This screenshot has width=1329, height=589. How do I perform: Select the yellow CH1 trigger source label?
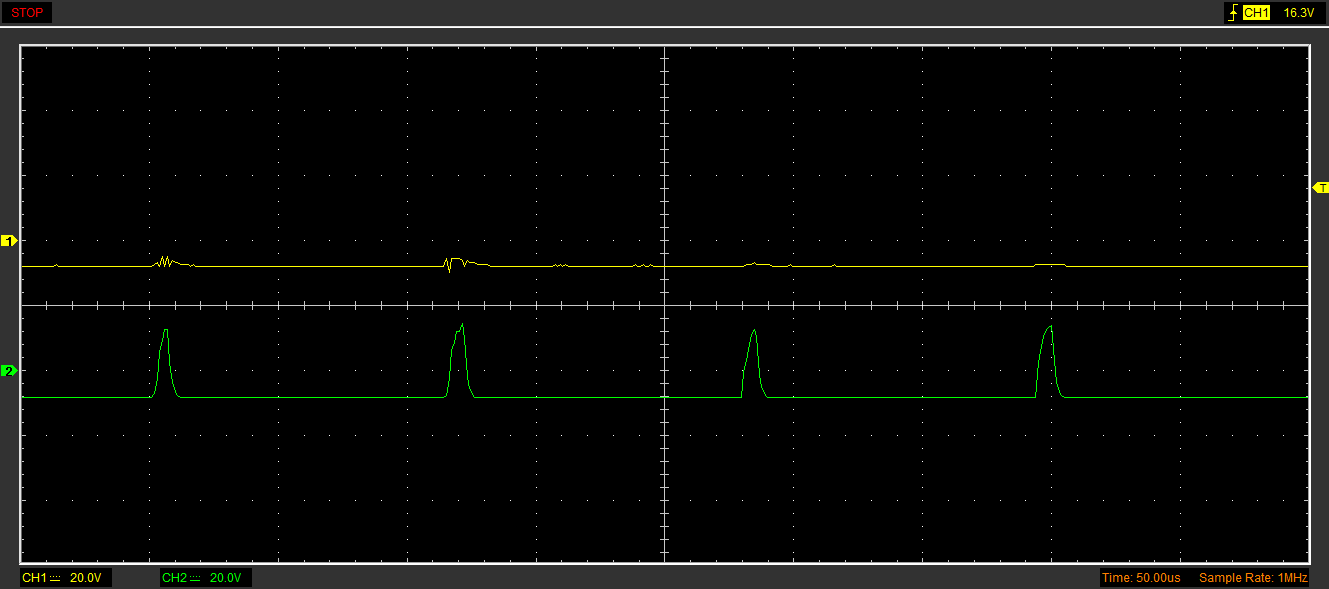pyautogui.click(x=1256, y=13)
